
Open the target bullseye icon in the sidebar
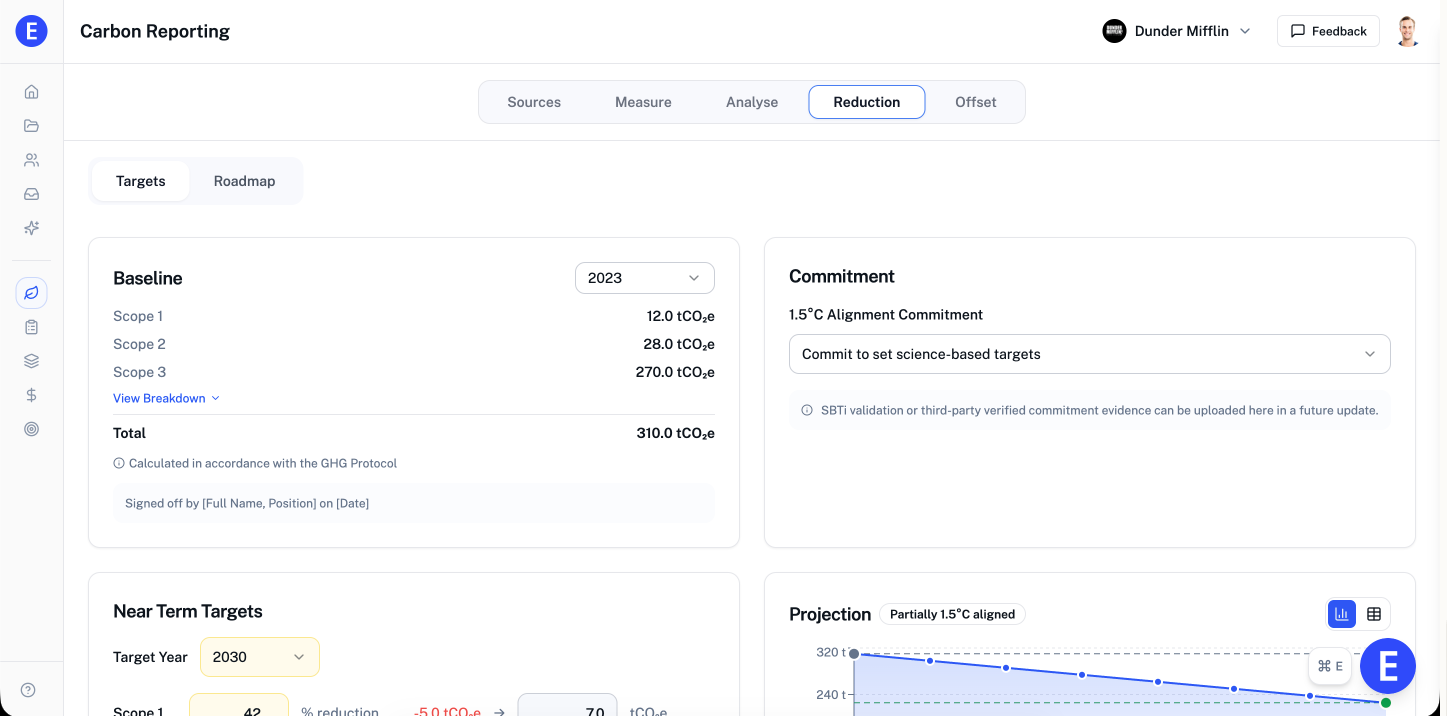pos(32,429)
